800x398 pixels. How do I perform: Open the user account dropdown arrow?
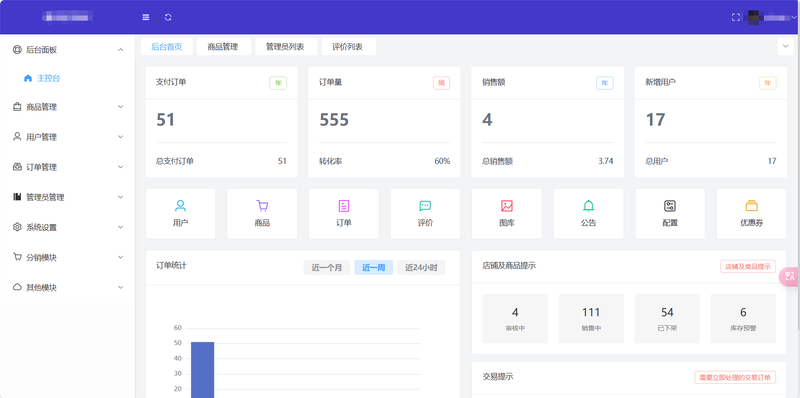coord(794,17)
